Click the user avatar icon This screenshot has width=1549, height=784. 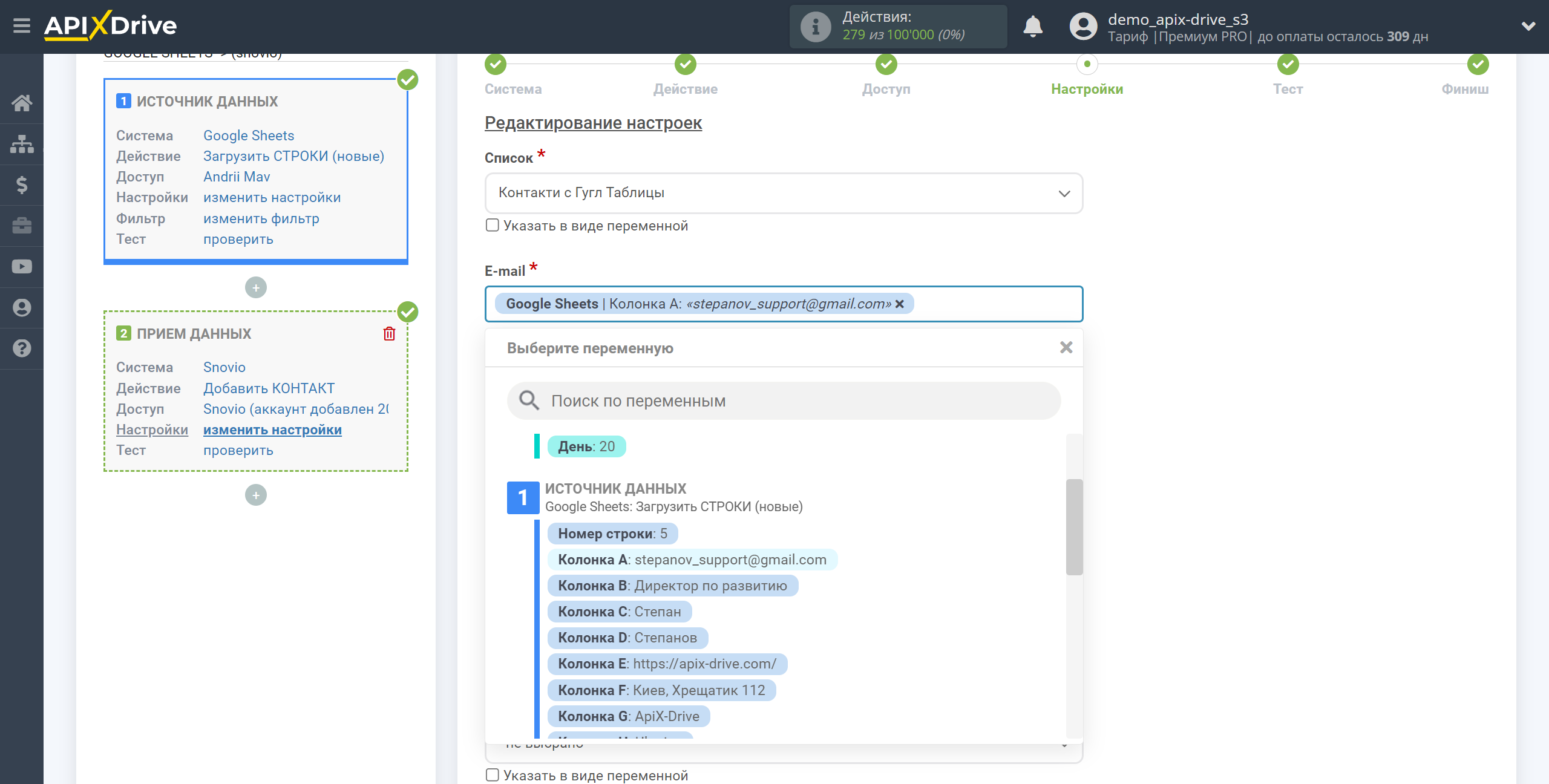pyautogui.click(x=1083, y=27)
